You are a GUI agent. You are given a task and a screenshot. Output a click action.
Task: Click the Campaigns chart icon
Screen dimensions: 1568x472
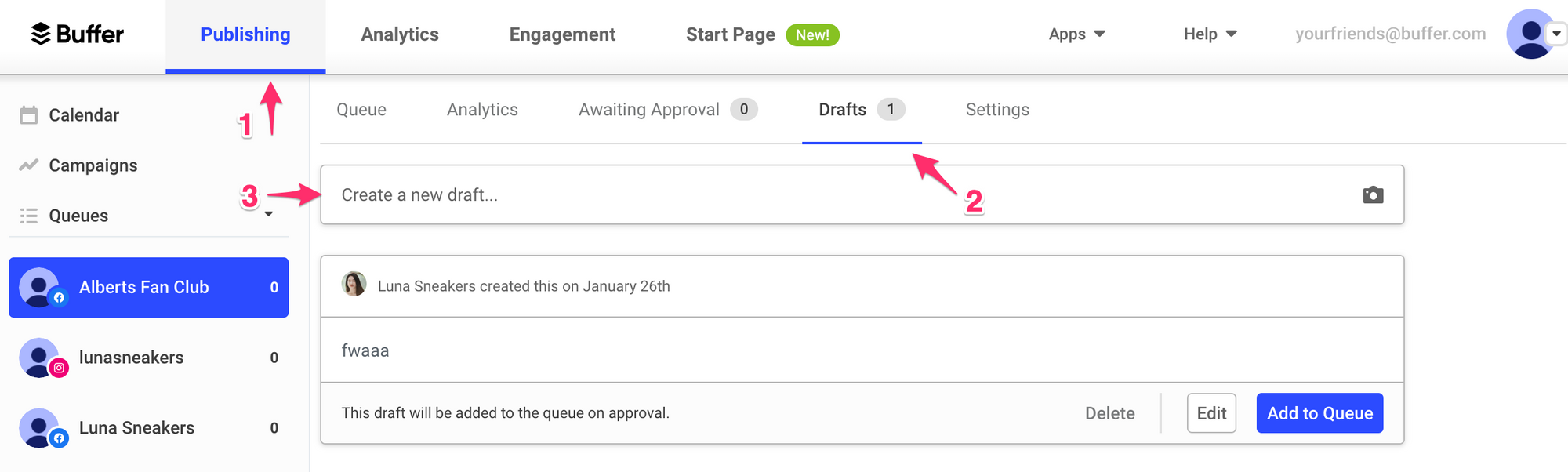coord(29,165)
